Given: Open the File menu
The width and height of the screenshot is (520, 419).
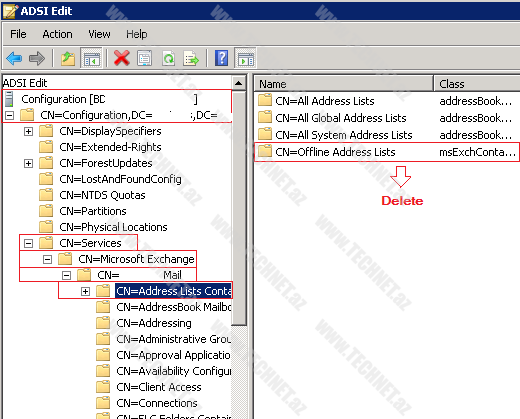Looking at the screenshot, I should tap(18, 34).
